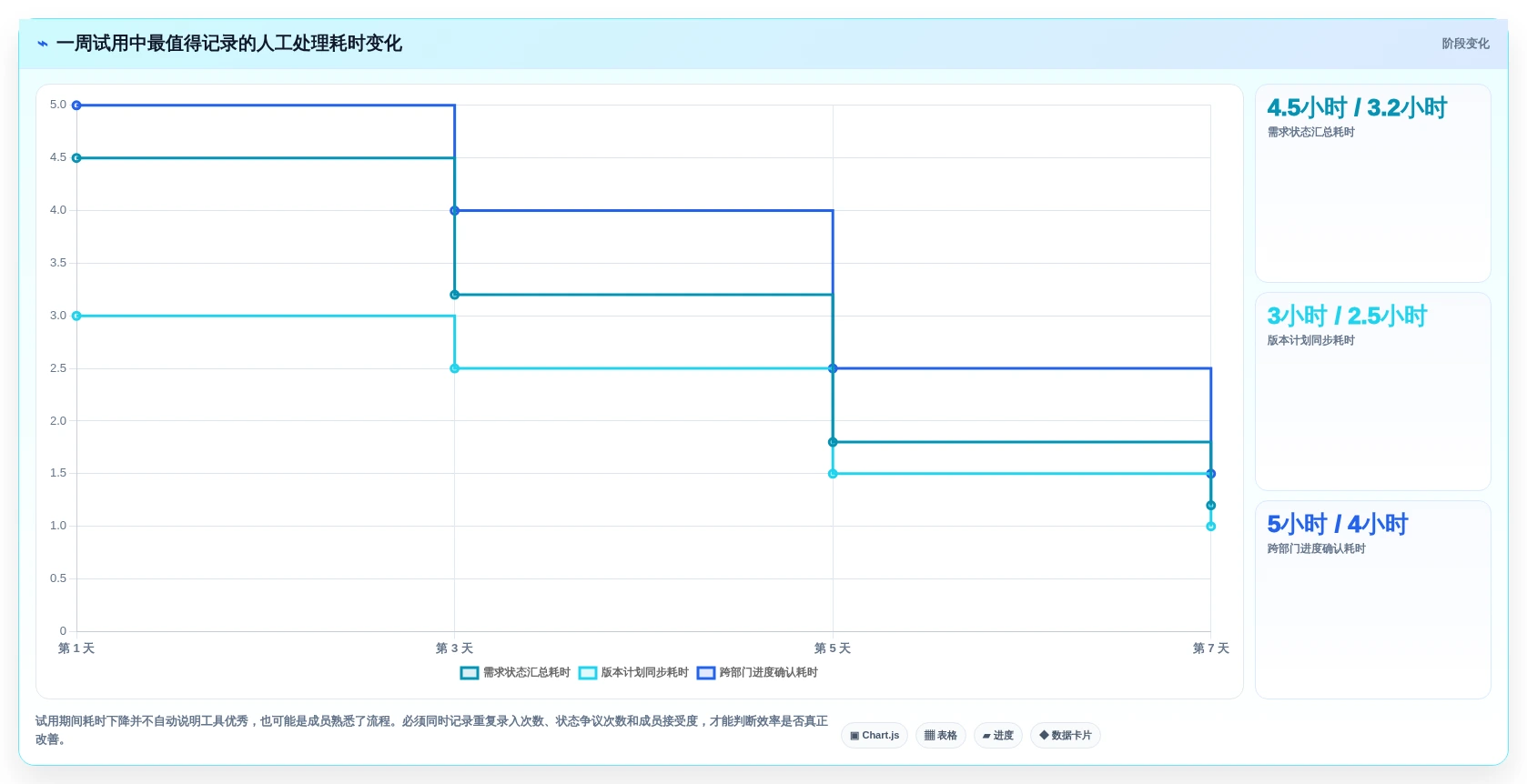Click the 3小时 / 2.5小时 card value
The width and height of the screenshot is (1527, 784).
pyautogui.click(x=1347, y=316)
